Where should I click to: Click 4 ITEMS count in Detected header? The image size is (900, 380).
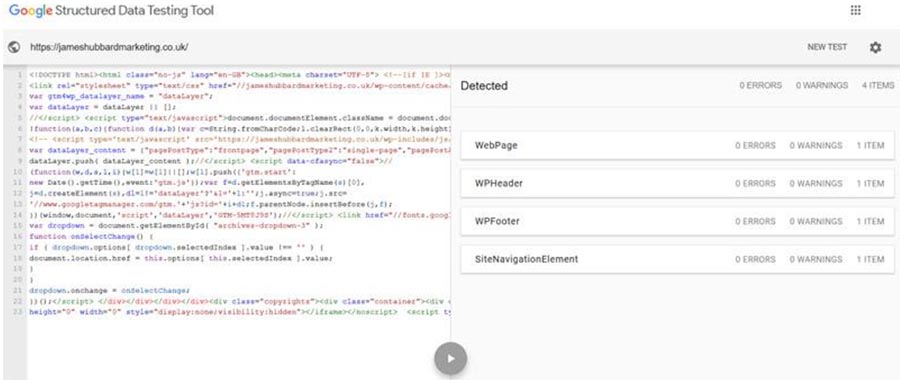[x=878, y=86]
